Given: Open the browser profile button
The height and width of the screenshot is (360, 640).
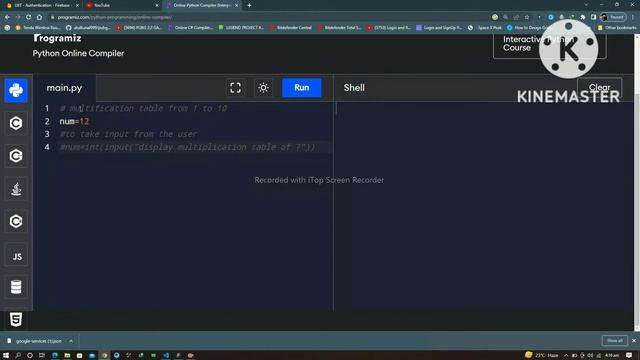Looking at the screenshot, I should tap(613, 17).
